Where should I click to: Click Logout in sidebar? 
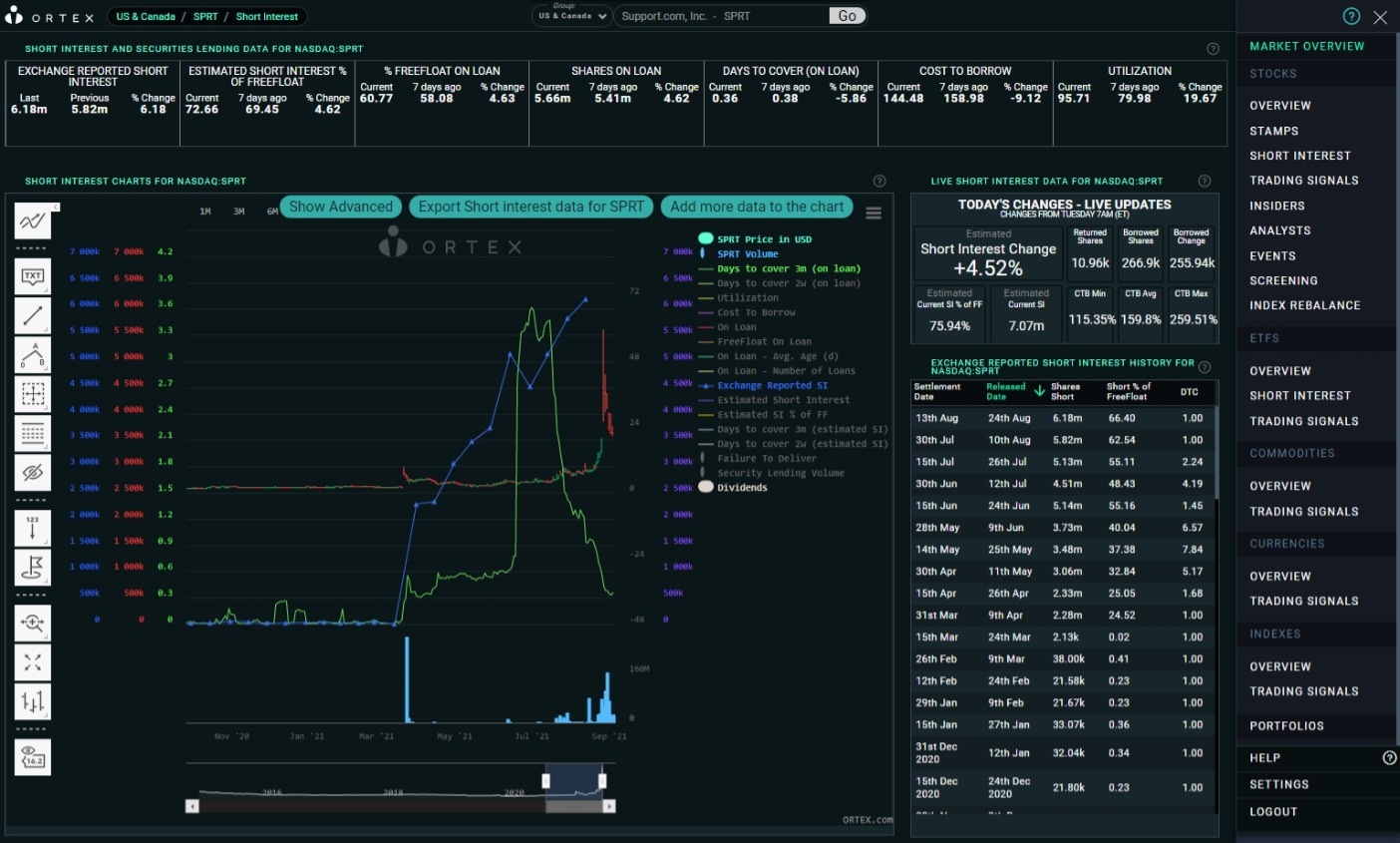pos(1273,812)
